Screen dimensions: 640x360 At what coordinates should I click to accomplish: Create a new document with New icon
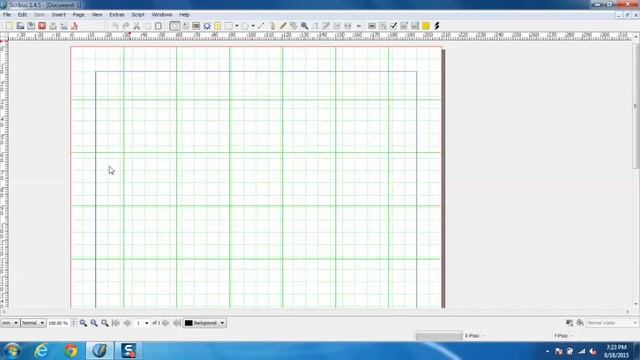(x=9, y=26)
